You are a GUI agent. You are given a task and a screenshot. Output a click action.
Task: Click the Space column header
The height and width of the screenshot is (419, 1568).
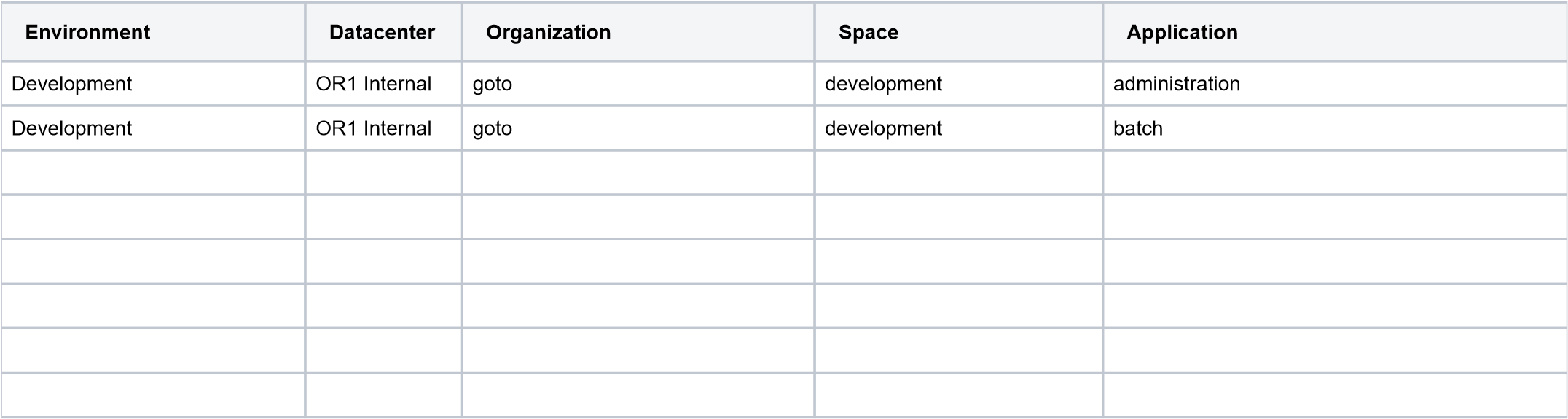coord(868,32)
